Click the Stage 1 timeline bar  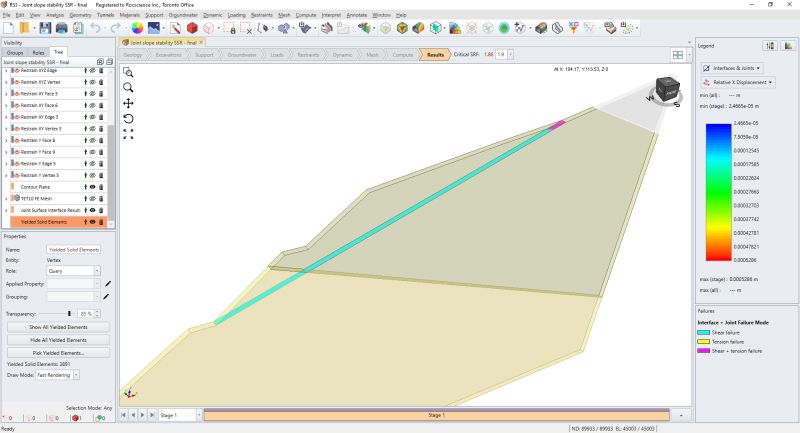[436, 415]
